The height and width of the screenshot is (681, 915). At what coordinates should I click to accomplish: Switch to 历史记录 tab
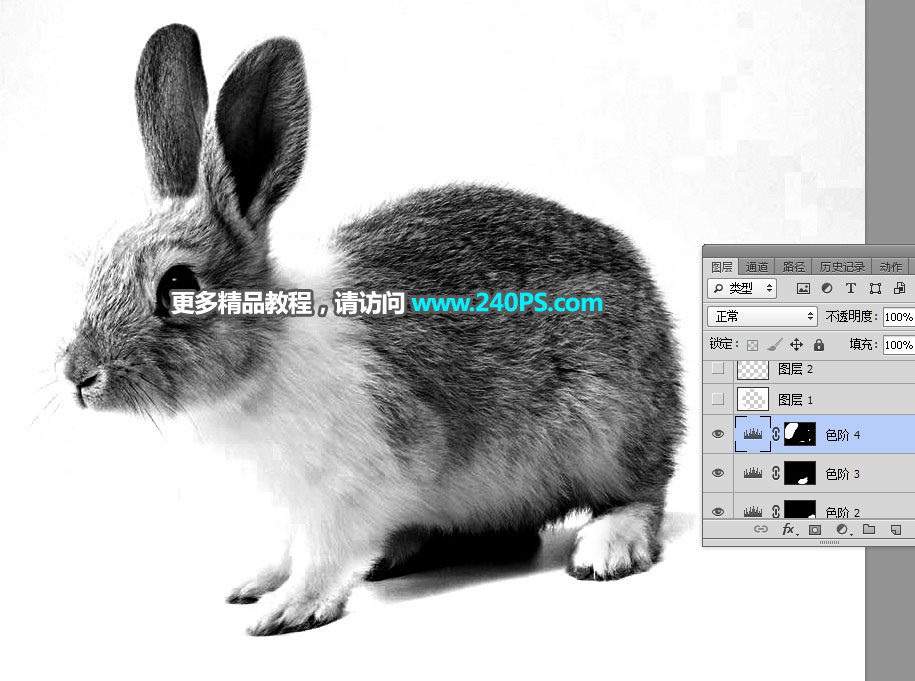[842, 267]
